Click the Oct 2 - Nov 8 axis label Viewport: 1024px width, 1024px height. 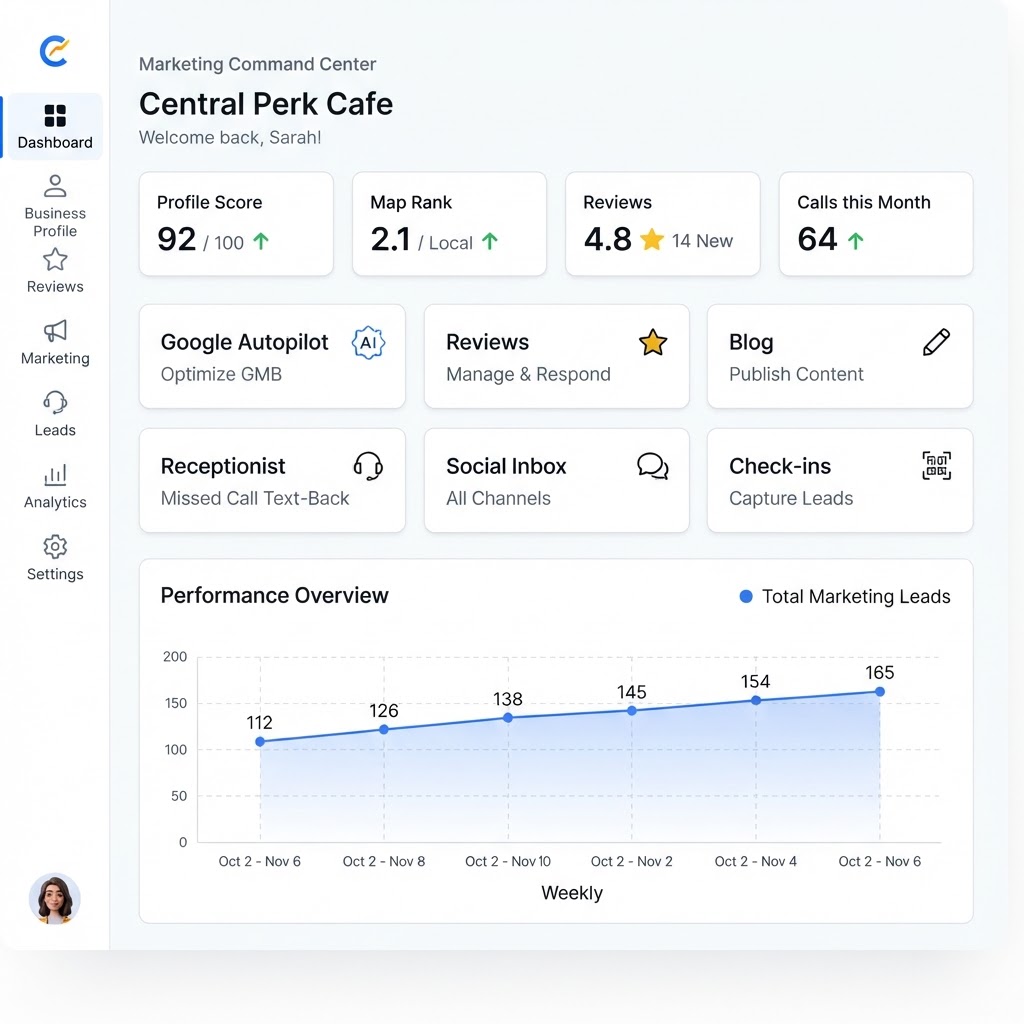point(384,861)
